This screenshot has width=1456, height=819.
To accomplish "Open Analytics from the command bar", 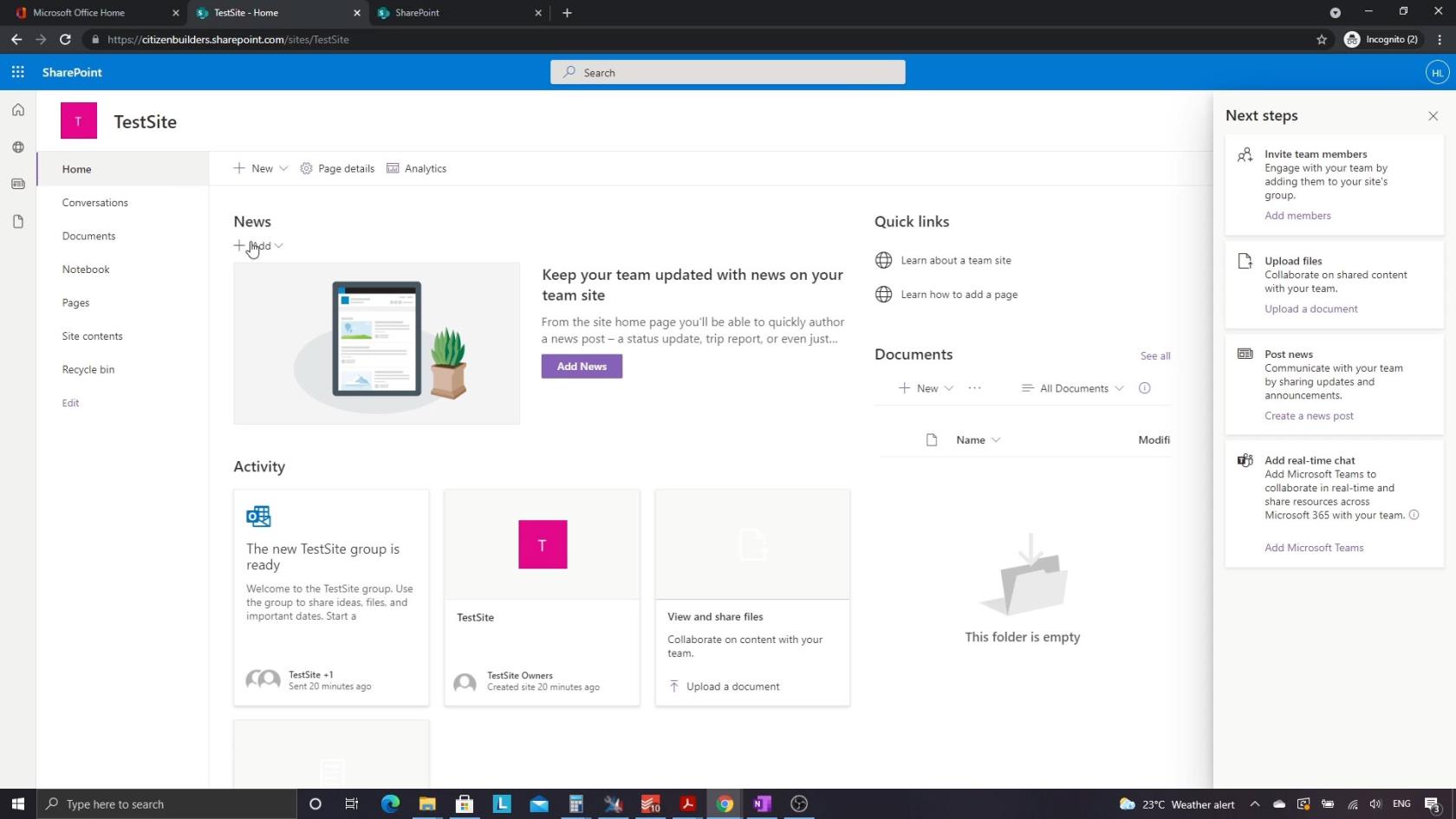I will tap(416, 168).
